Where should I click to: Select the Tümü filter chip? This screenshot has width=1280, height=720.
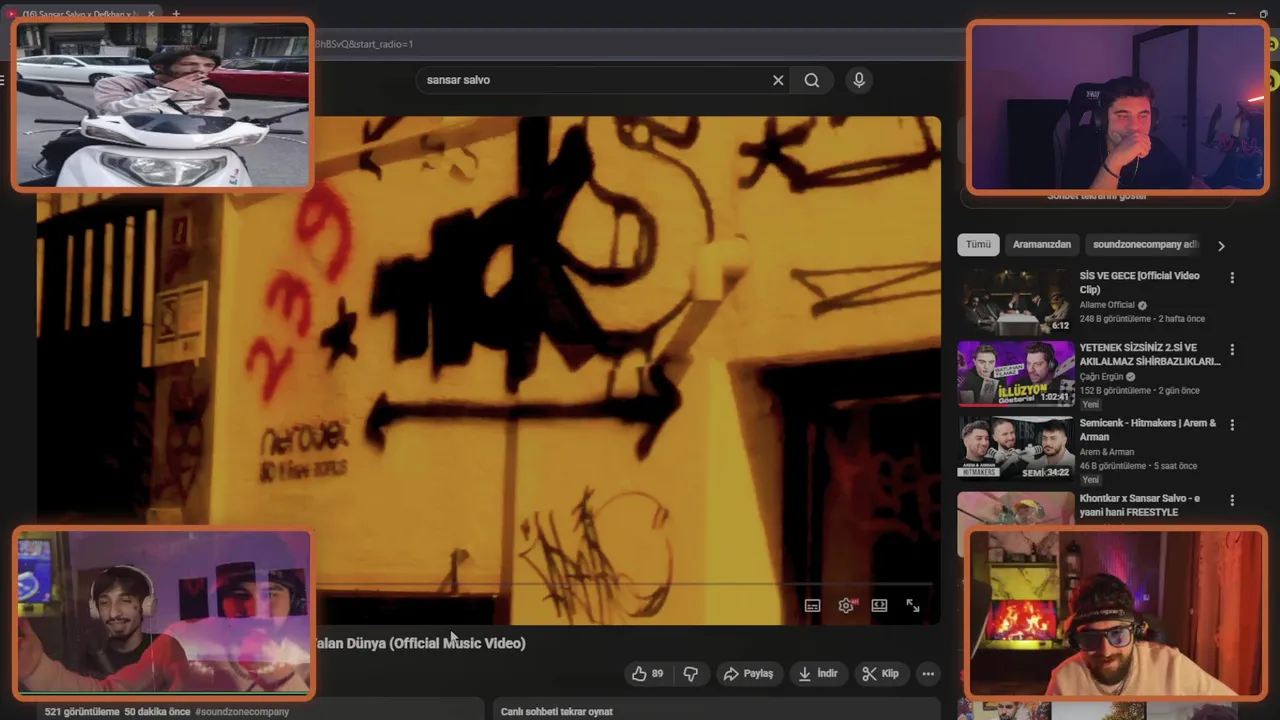tap(978, 245)
